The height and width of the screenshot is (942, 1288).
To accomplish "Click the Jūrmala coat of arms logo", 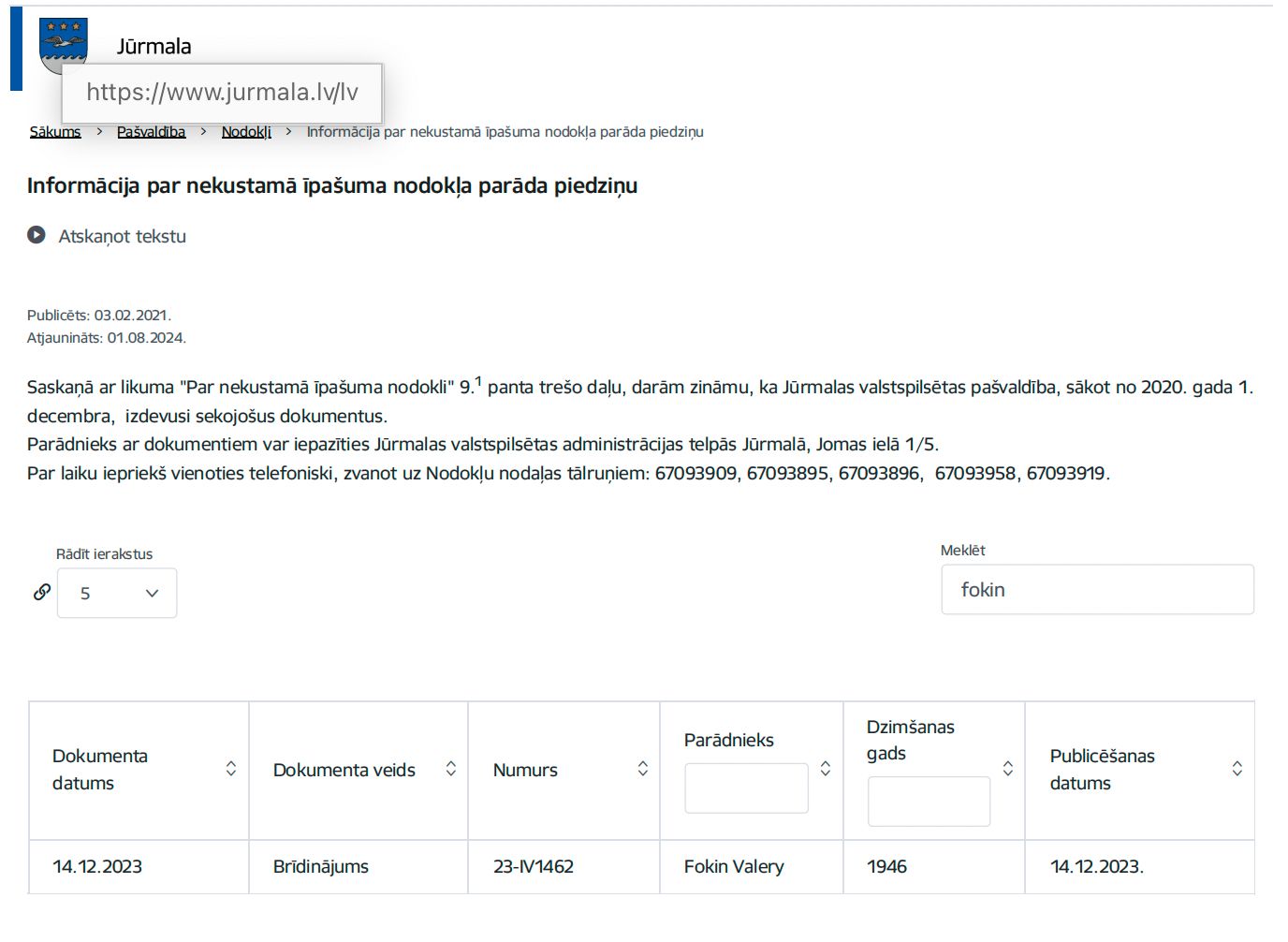I will tap(63, 42).
